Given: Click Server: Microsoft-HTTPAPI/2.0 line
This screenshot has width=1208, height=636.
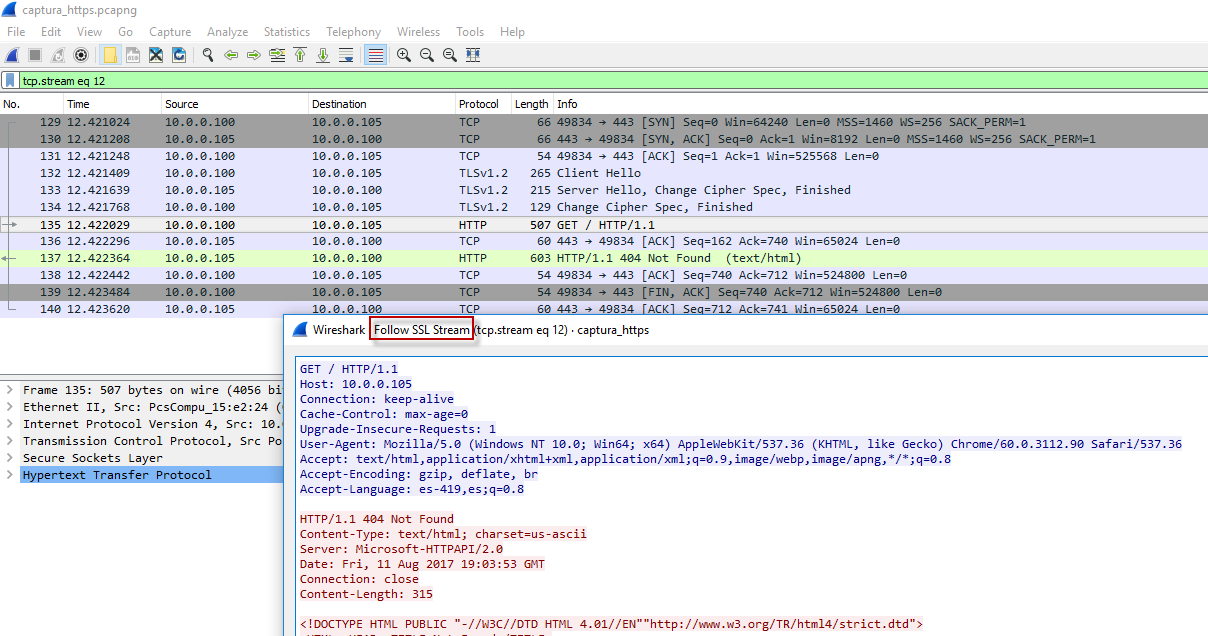Looking at the screenshot, I should pos(402,549).
